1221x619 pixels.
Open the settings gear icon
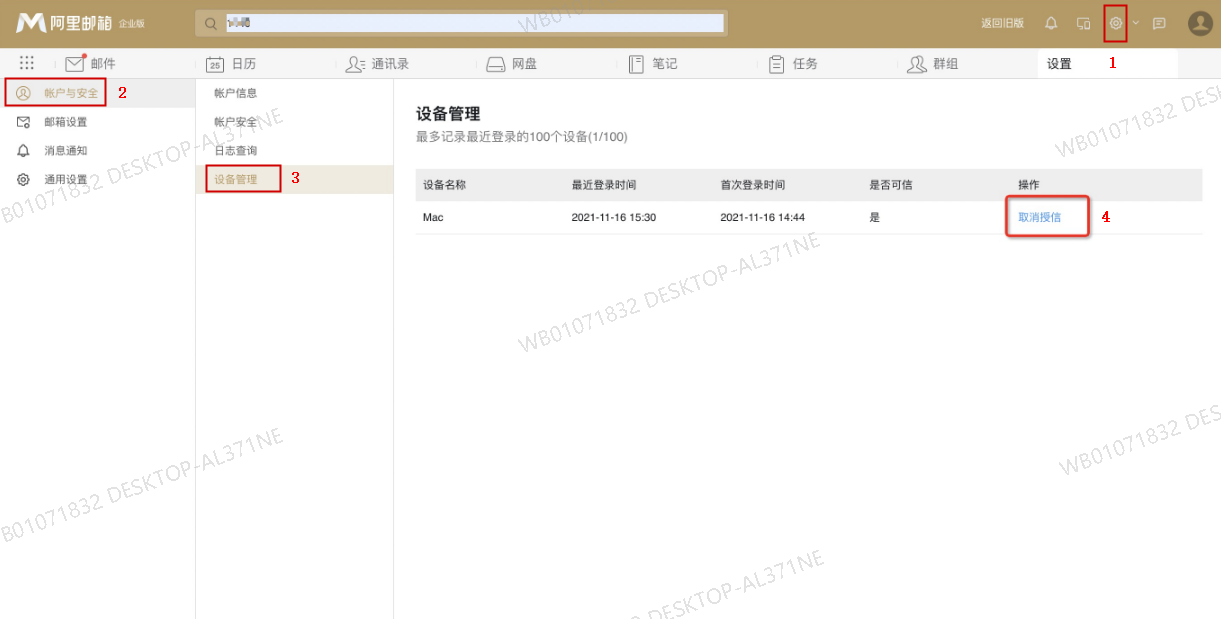(x=1113, y=23)
